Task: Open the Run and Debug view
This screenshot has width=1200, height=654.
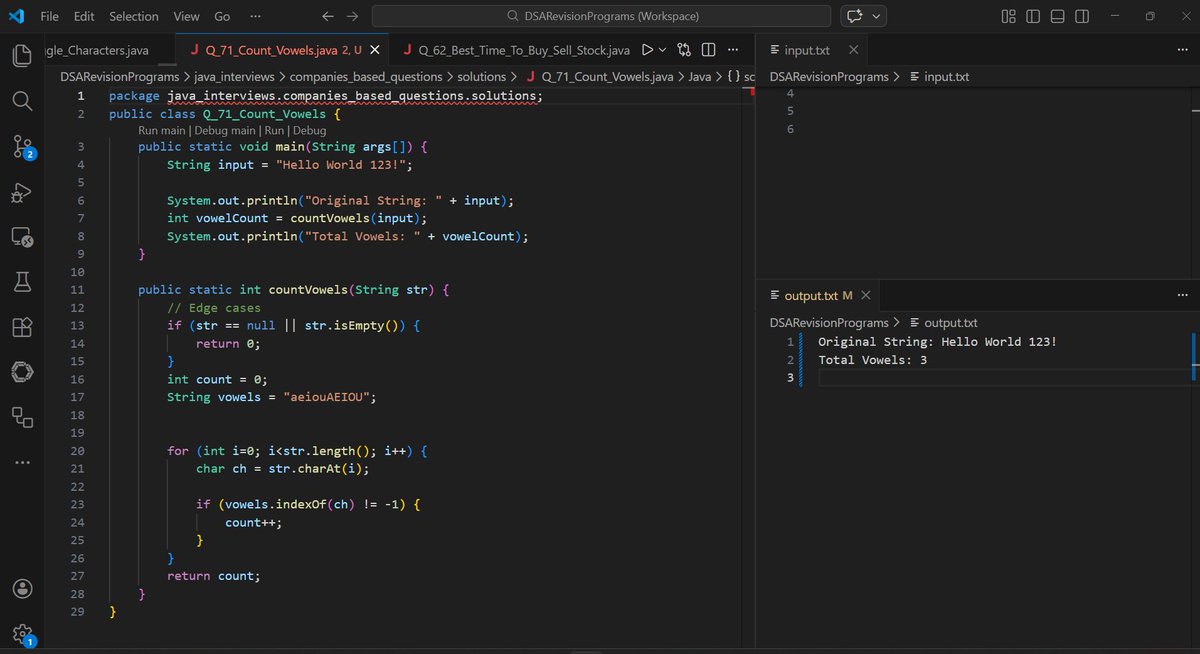Action: point(22,193)
